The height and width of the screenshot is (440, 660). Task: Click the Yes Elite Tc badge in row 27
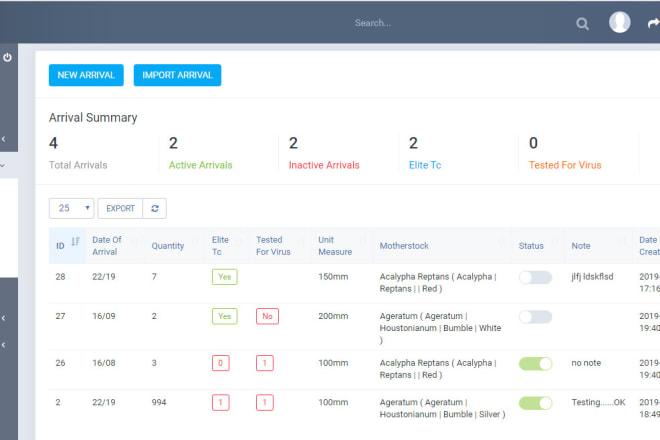(x=225, y=316)
